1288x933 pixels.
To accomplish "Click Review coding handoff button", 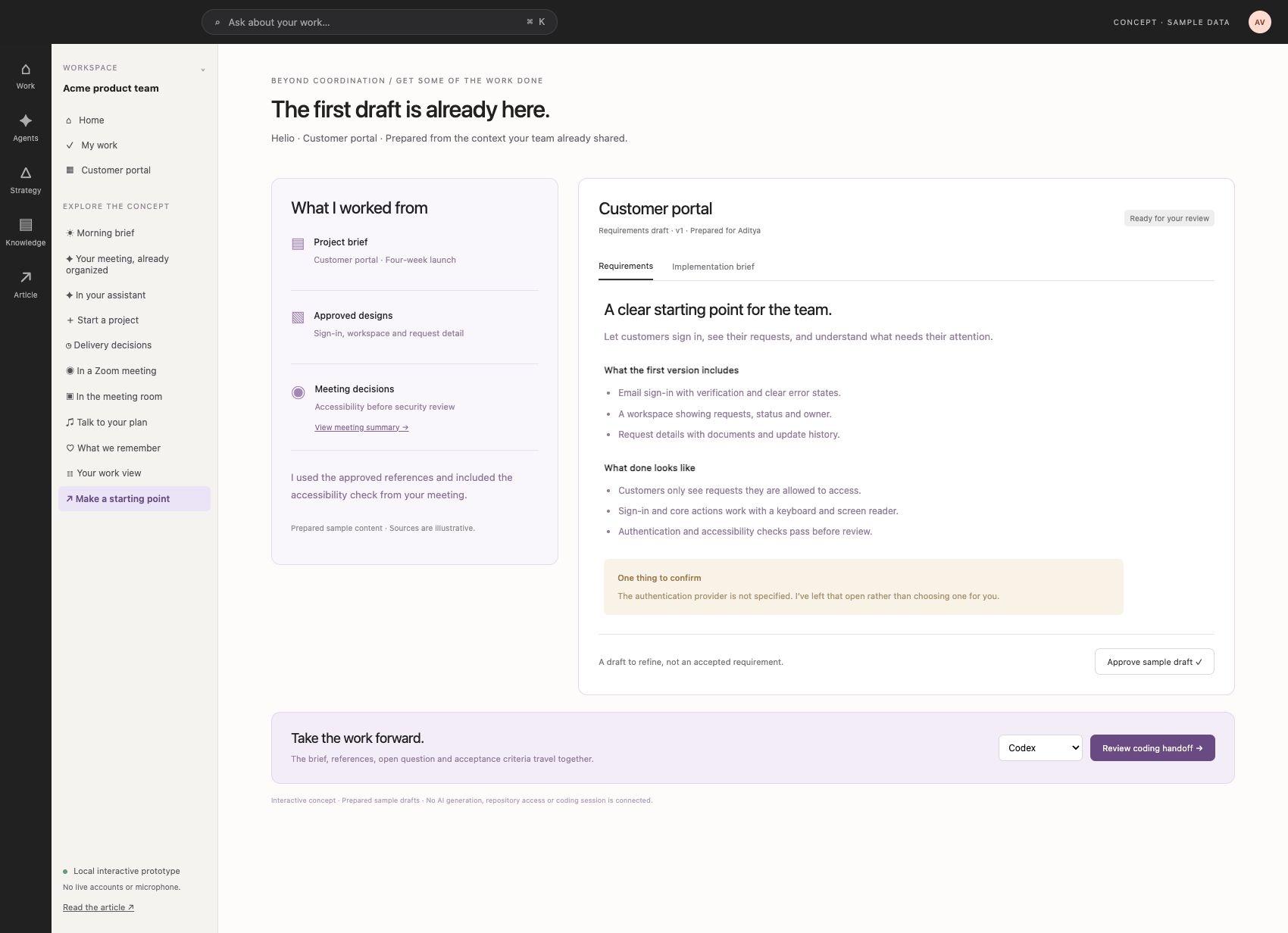I will (x=1152, y=748).
